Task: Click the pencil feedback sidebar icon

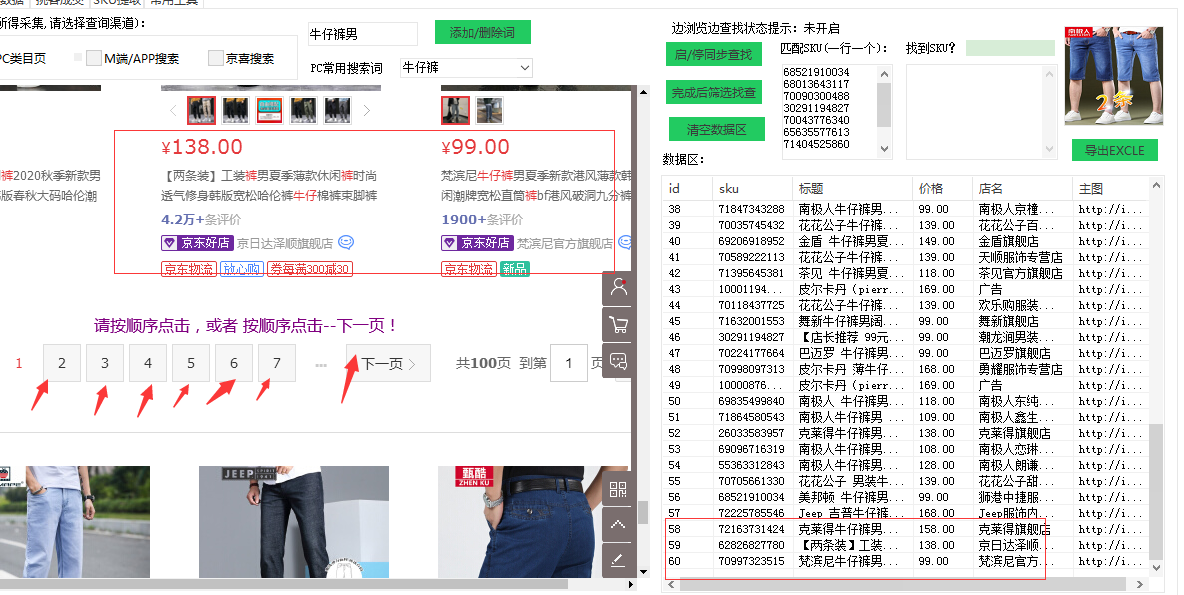Action: [618, 560]
